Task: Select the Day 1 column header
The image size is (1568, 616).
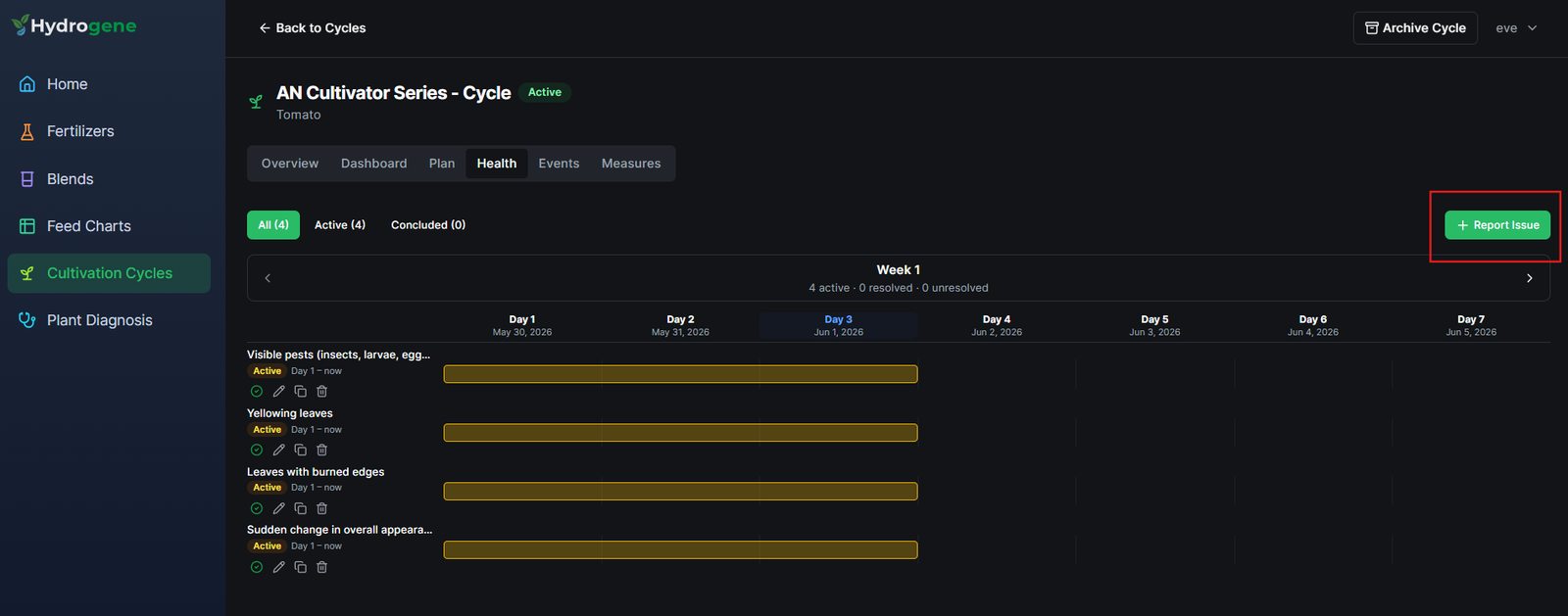Action: click(x=522, y=325)
